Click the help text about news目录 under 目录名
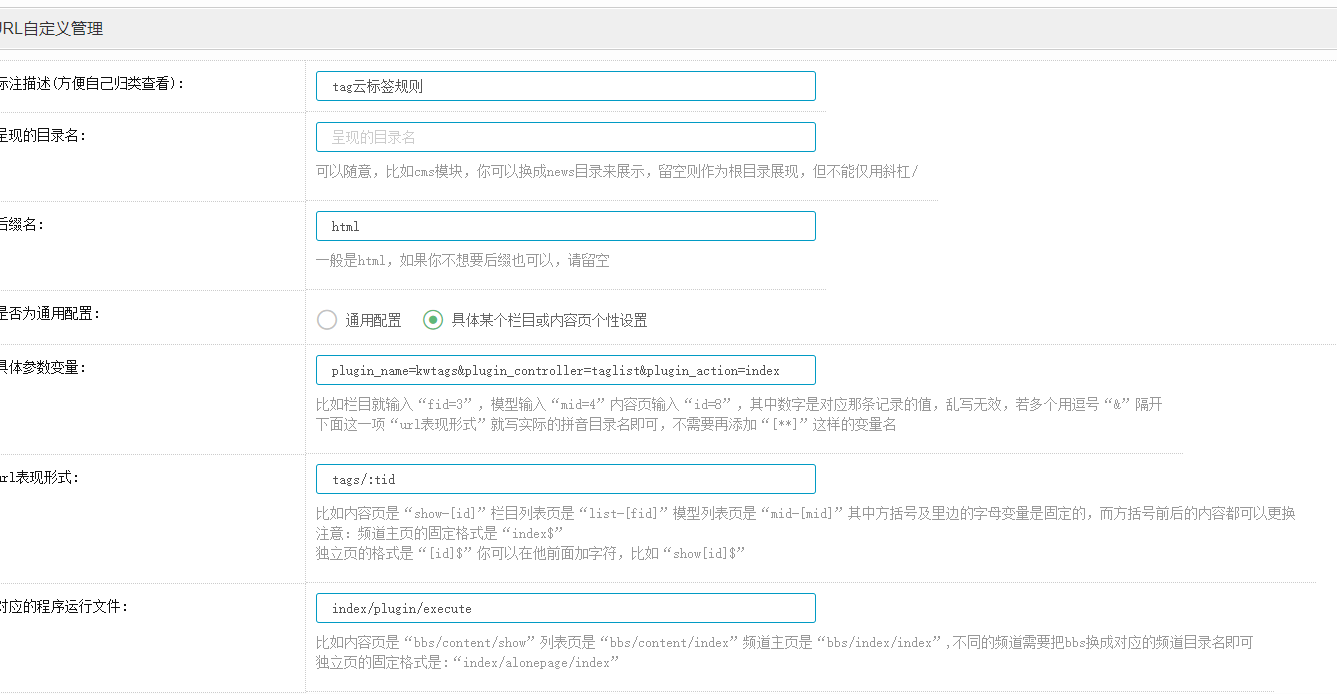Image resolution: width=1337 pixels, height=694 pixels. coord(617,172)
